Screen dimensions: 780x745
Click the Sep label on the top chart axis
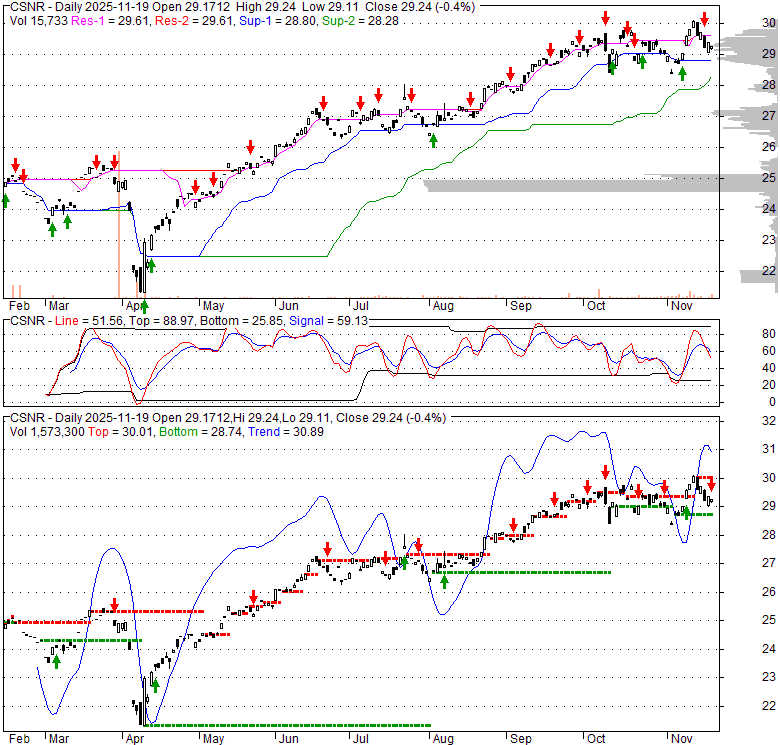[x=519, y=306]
